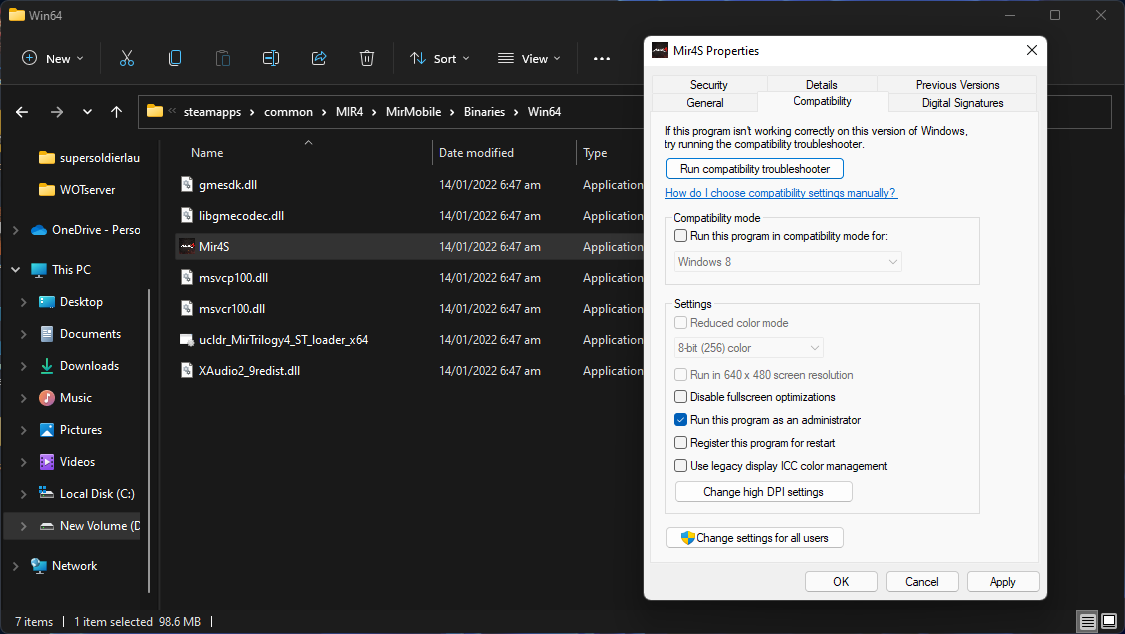Switch to the Digital Signatures tab

point(962,103)
